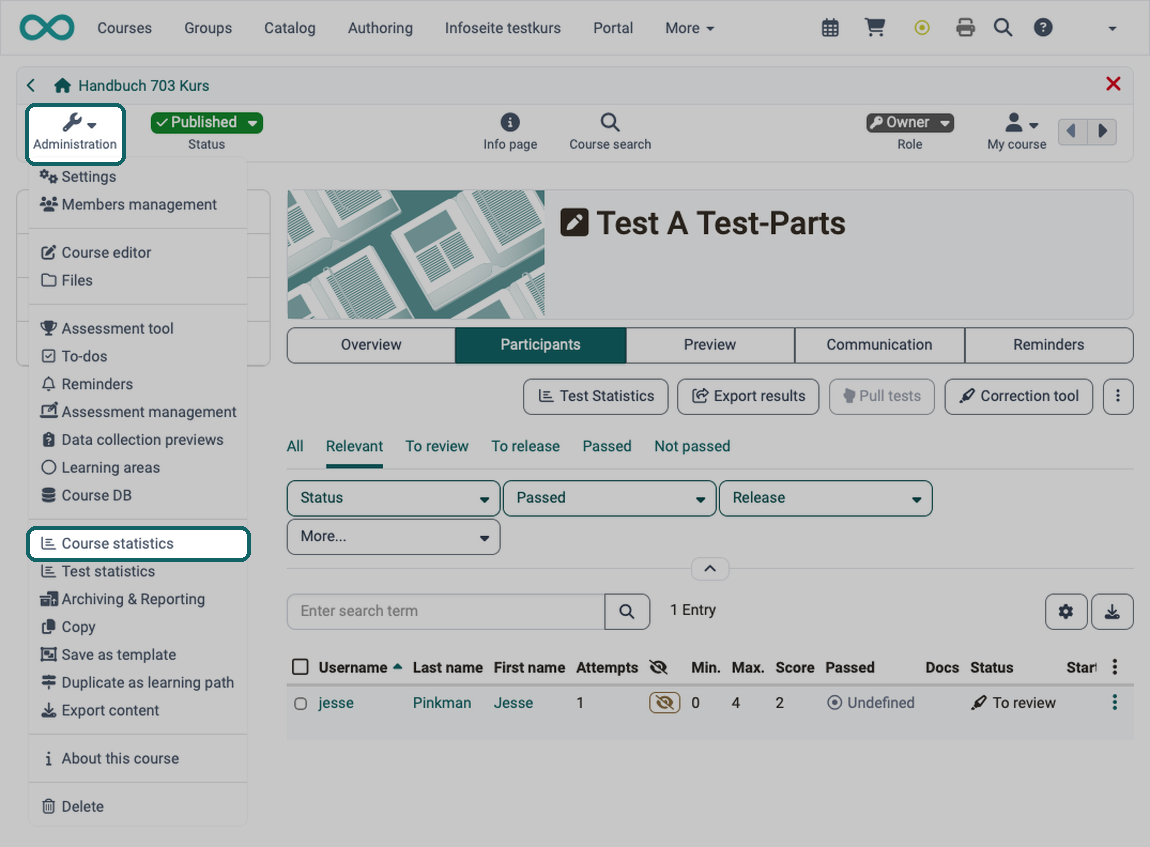Open the three-dot menu in table header
This screenshot has width=1150, height=847.
coord(1115,667)
